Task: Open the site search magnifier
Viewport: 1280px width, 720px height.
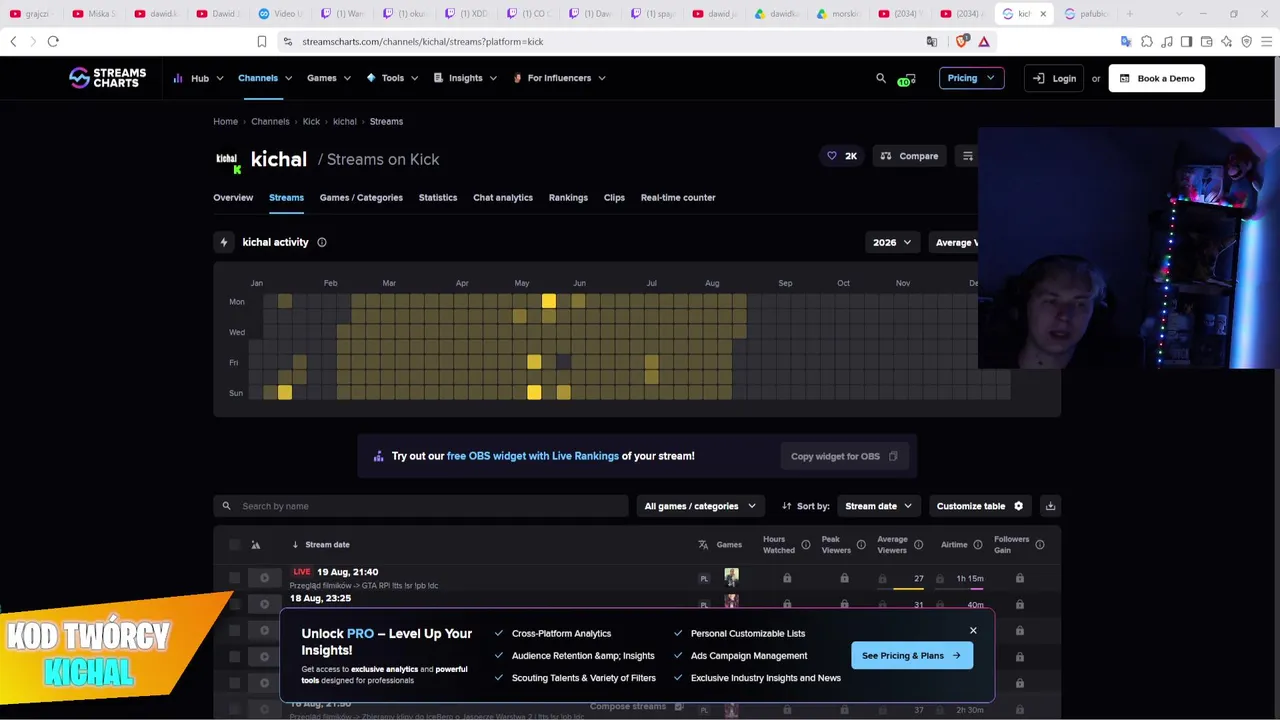Action: (x=881, y=78)
